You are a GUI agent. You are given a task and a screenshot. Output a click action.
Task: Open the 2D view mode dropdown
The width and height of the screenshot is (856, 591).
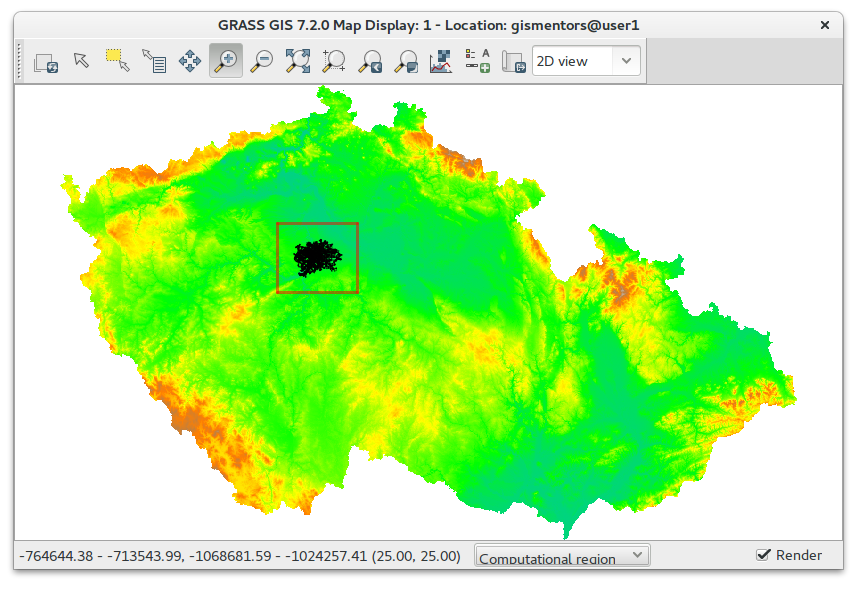pyautogui.click(x=586, y=61)
